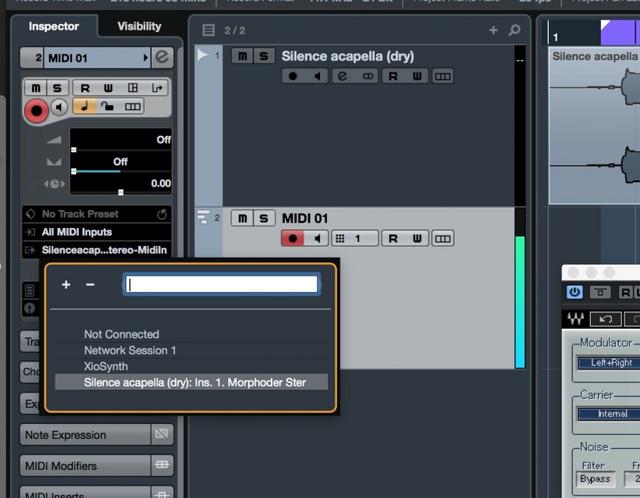The width and height of the screenshot is (640, 498).
Task: Enable Write automation in Inspector
Action: coord(108,88)
